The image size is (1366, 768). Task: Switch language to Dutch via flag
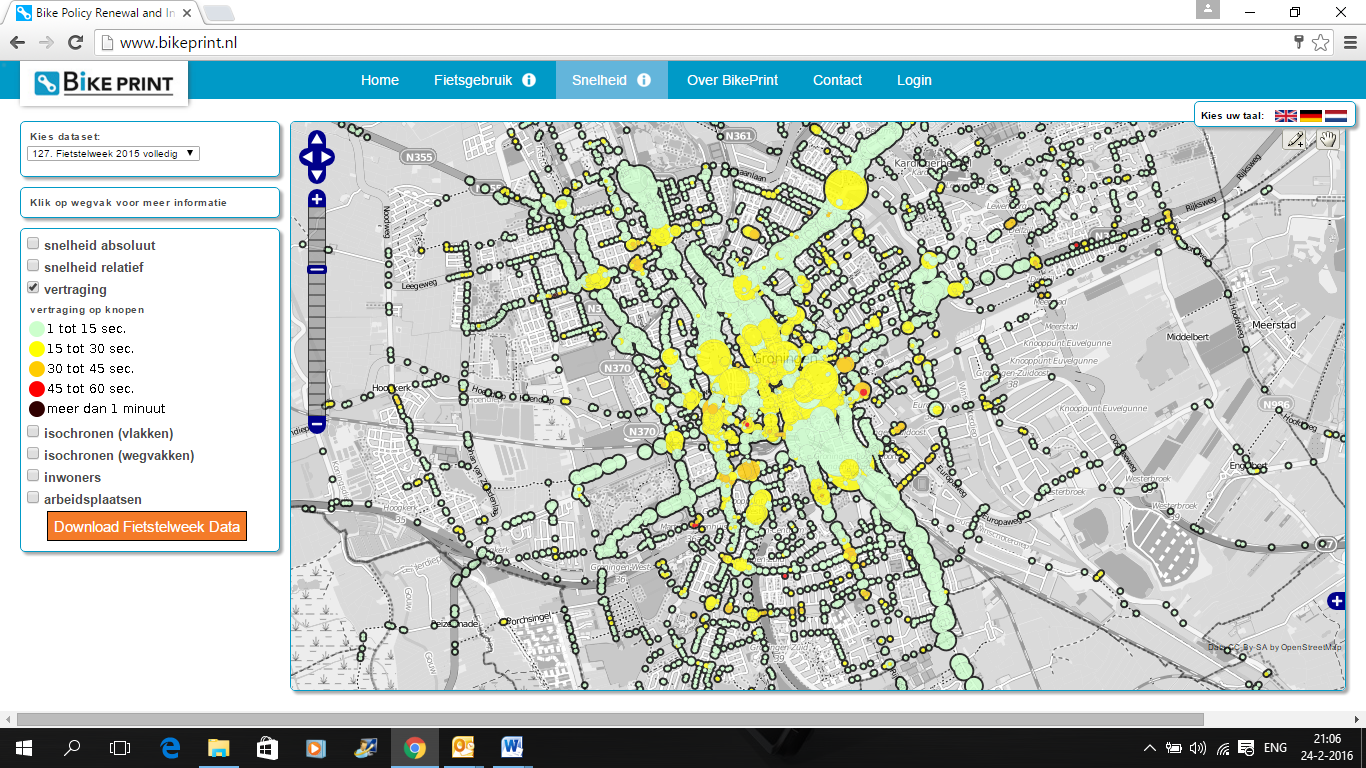(x=1336, y=116)
